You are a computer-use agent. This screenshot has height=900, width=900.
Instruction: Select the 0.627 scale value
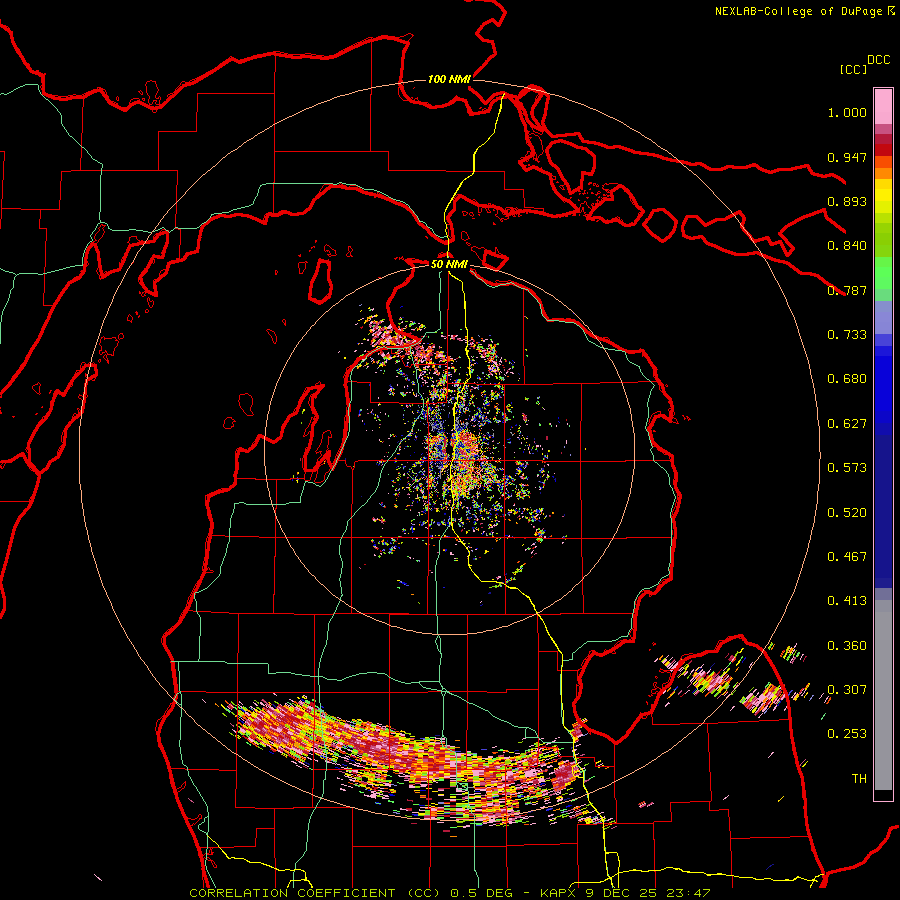tap(847, 424)
